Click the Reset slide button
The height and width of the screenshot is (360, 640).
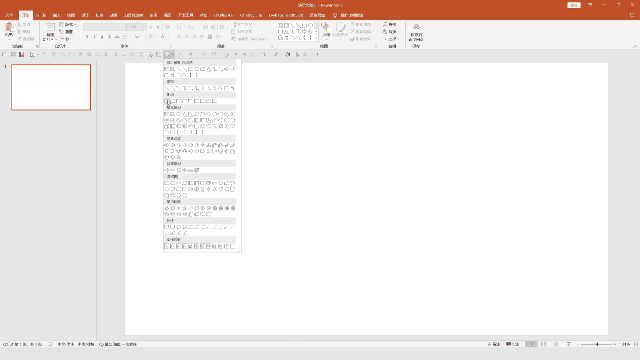click(x=66, y=31)
